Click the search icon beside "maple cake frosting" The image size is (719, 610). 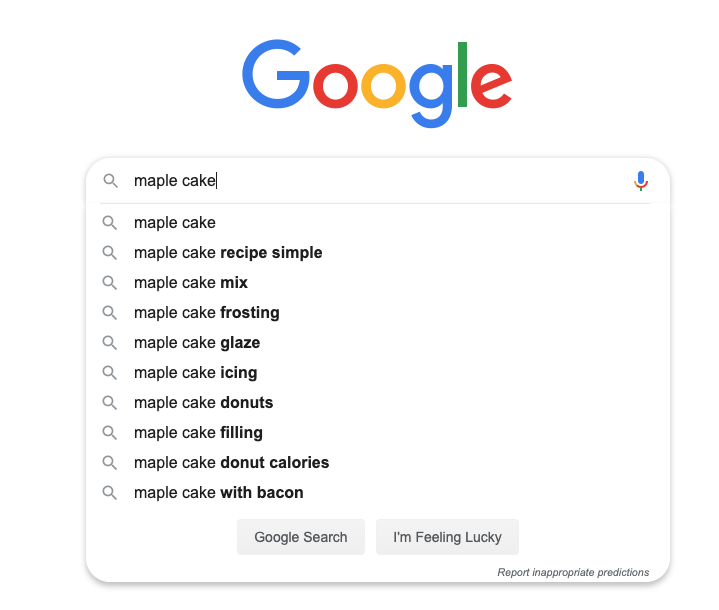coord(110,313)
